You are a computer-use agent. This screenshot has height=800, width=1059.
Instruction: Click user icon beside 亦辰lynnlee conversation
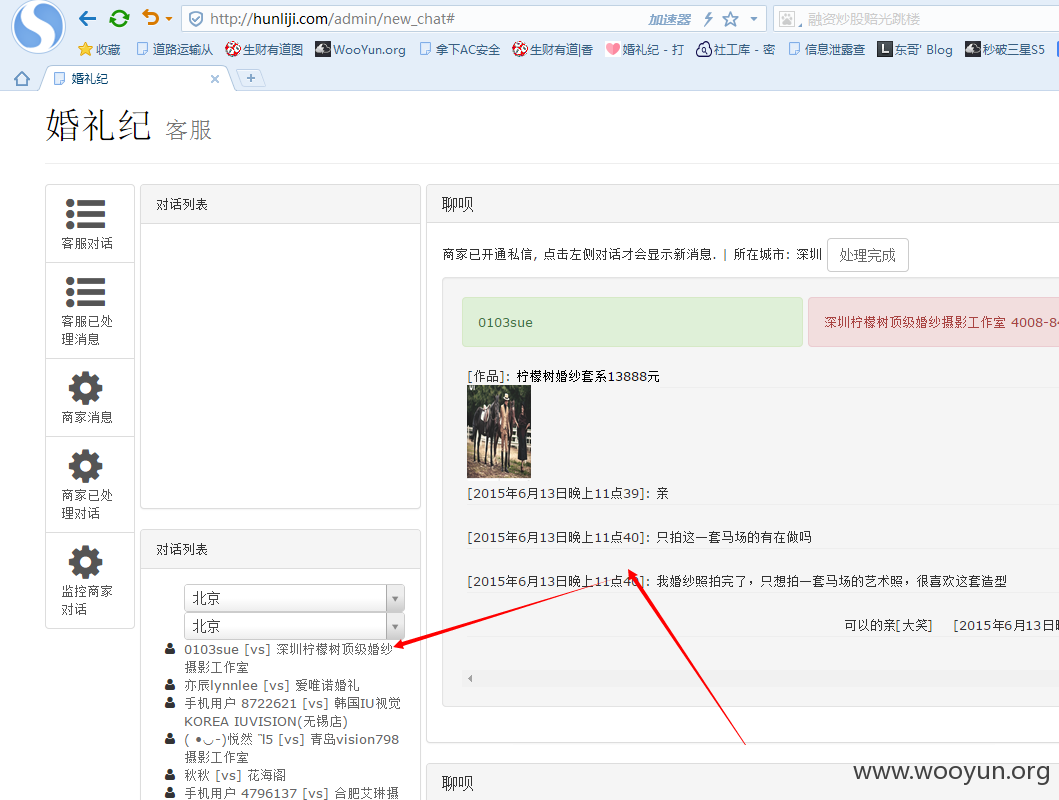coord(170,685)
